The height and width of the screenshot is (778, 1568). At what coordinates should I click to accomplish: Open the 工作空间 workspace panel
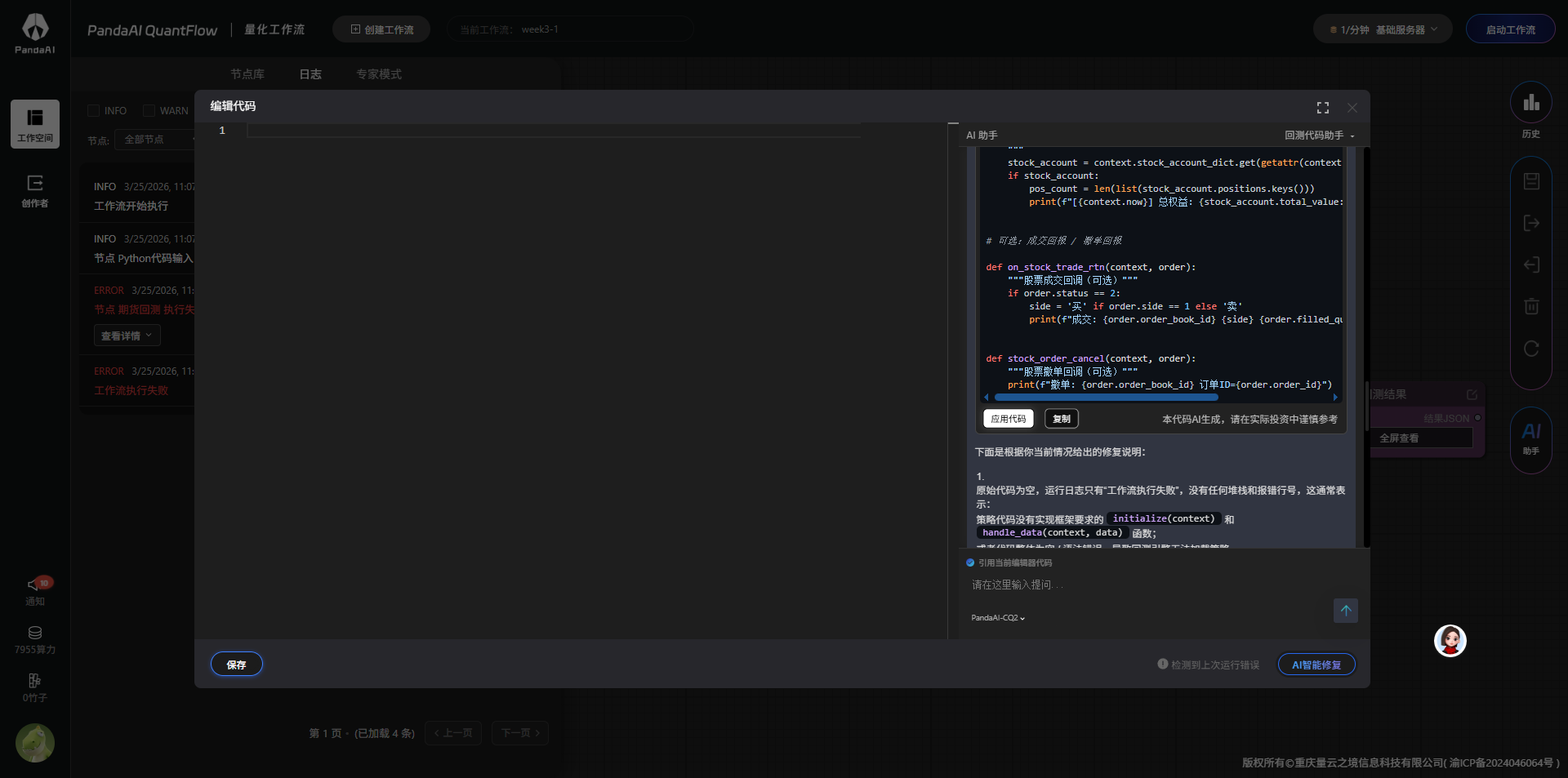point(34,123)
